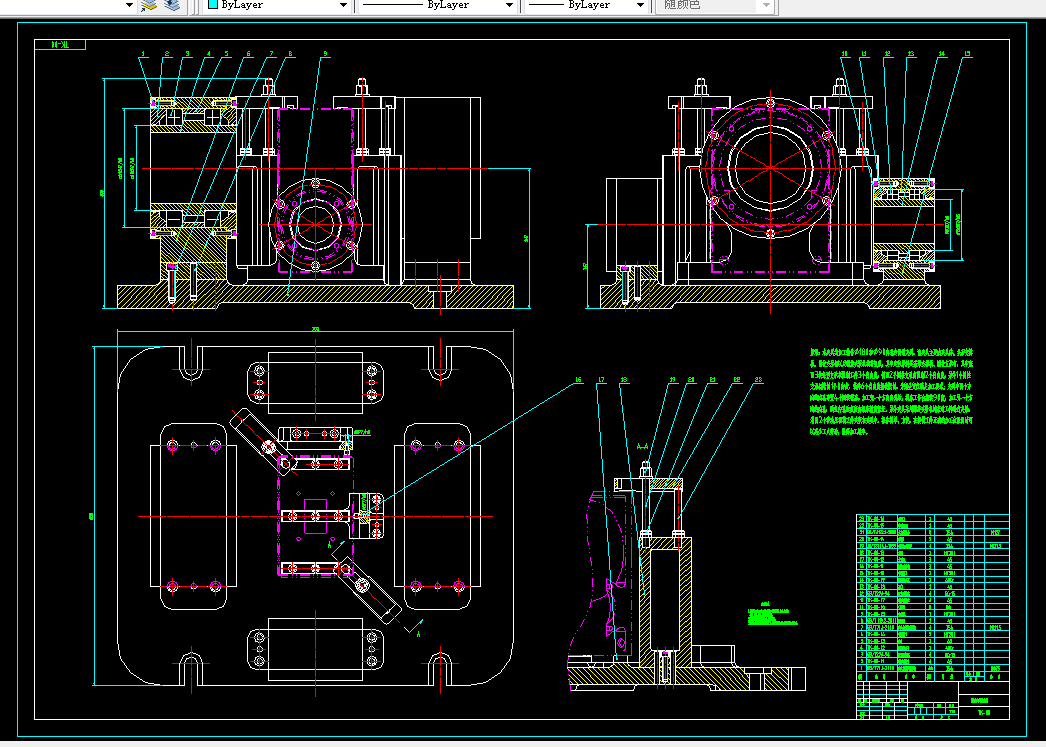Open the layer list dropdown arrow

(129, 5)
